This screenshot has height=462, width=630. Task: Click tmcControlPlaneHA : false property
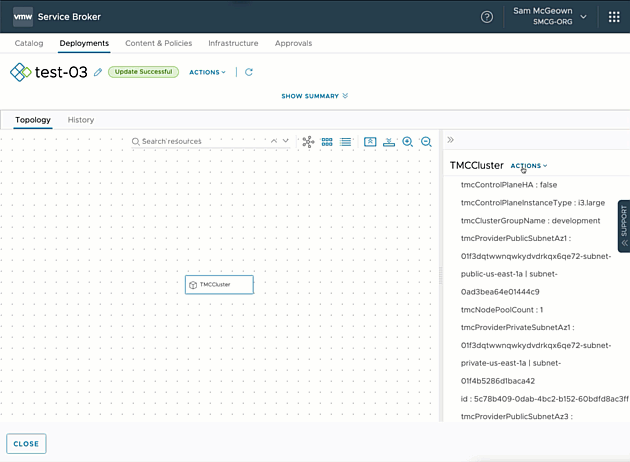tap(509, 185)
